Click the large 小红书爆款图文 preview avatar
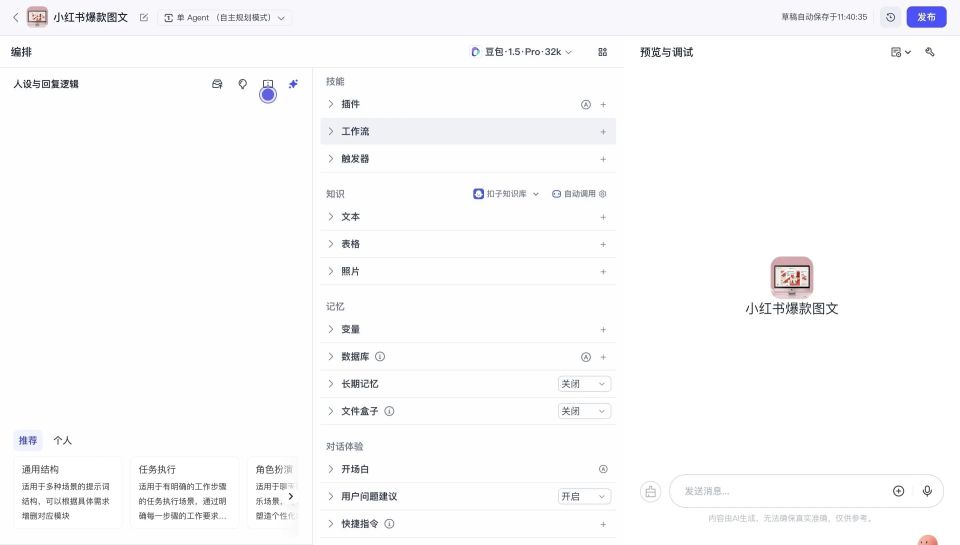This screenshot has height=545, width=960. (792, 277)
